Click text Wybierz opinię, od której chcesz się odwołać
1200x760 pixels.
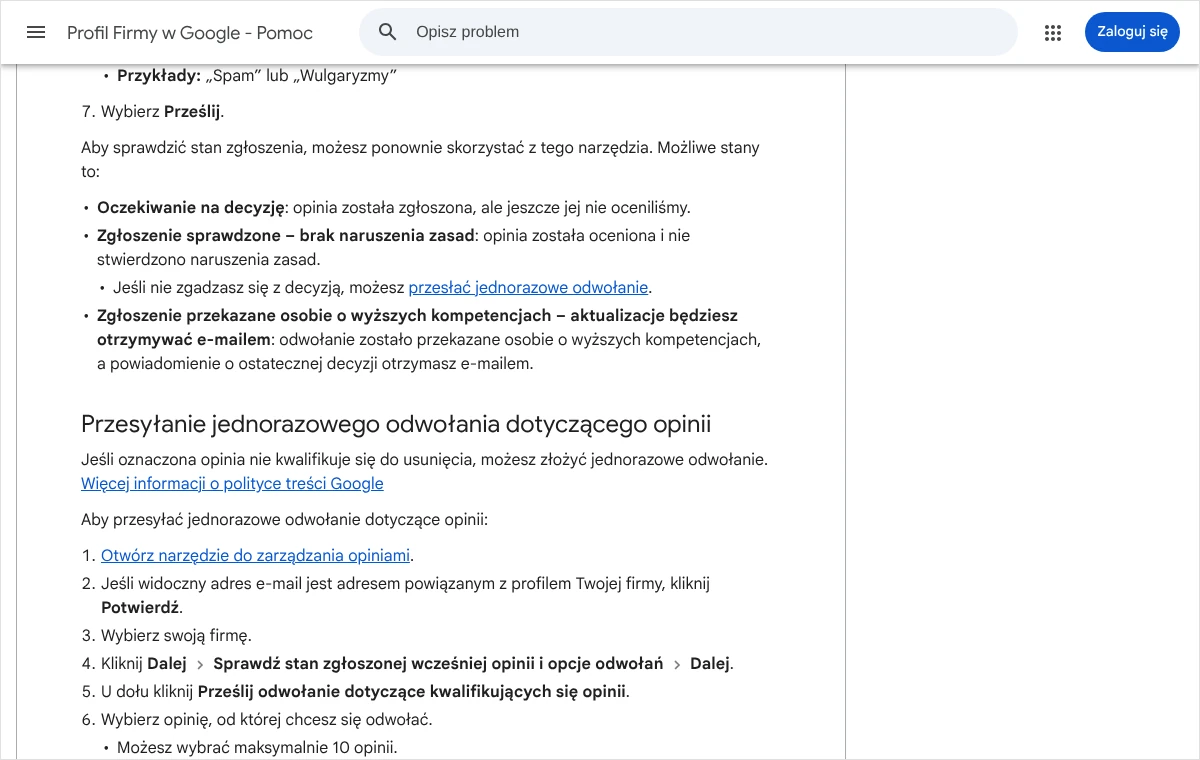[x=267, y=720]
